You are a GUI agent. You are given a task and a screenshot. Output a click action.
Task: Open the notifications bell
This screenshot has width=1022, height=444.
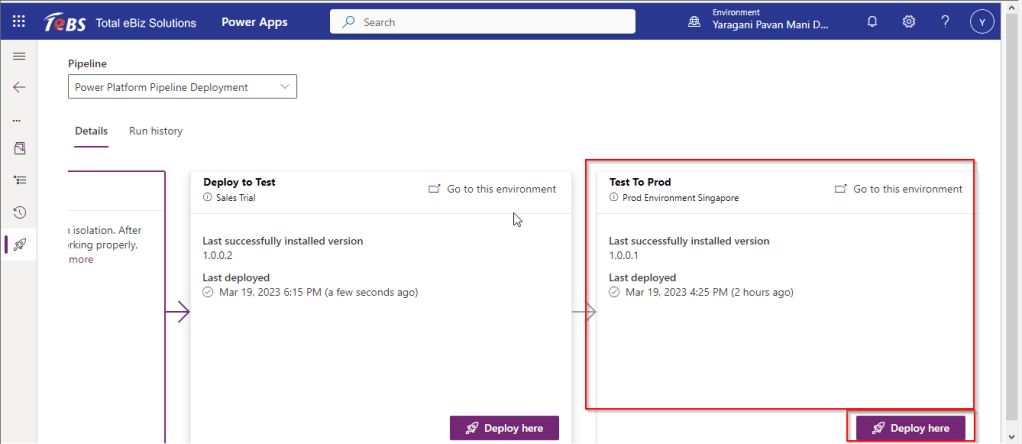tap(872, 22)
